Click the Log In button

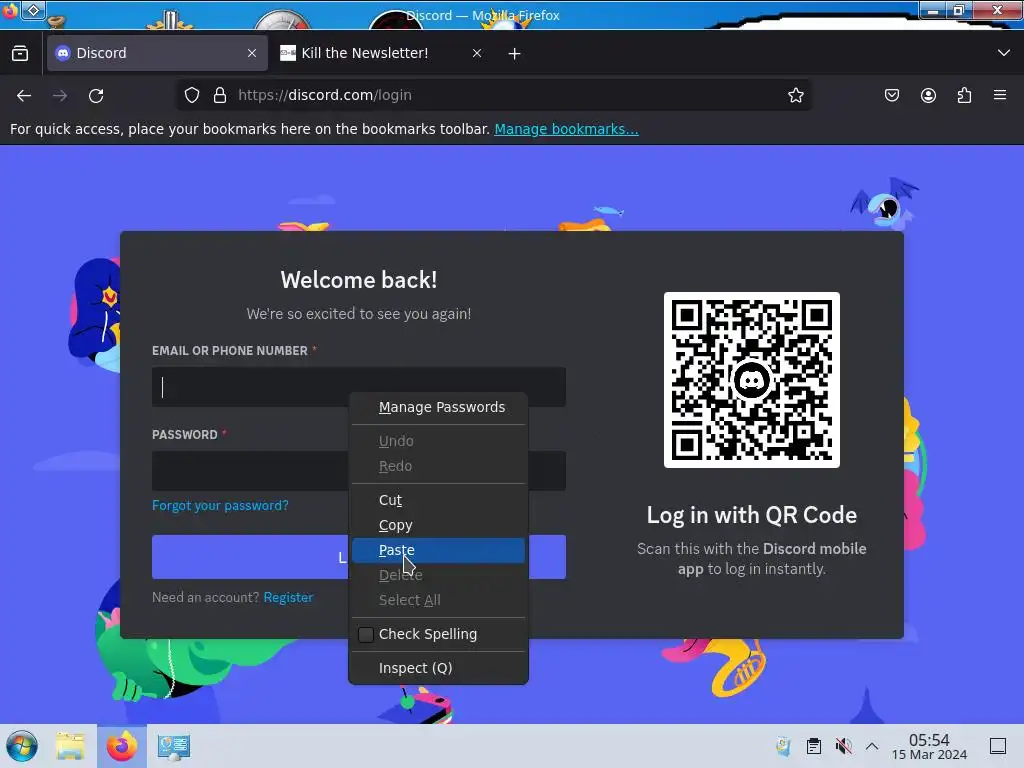click(250, 557)
